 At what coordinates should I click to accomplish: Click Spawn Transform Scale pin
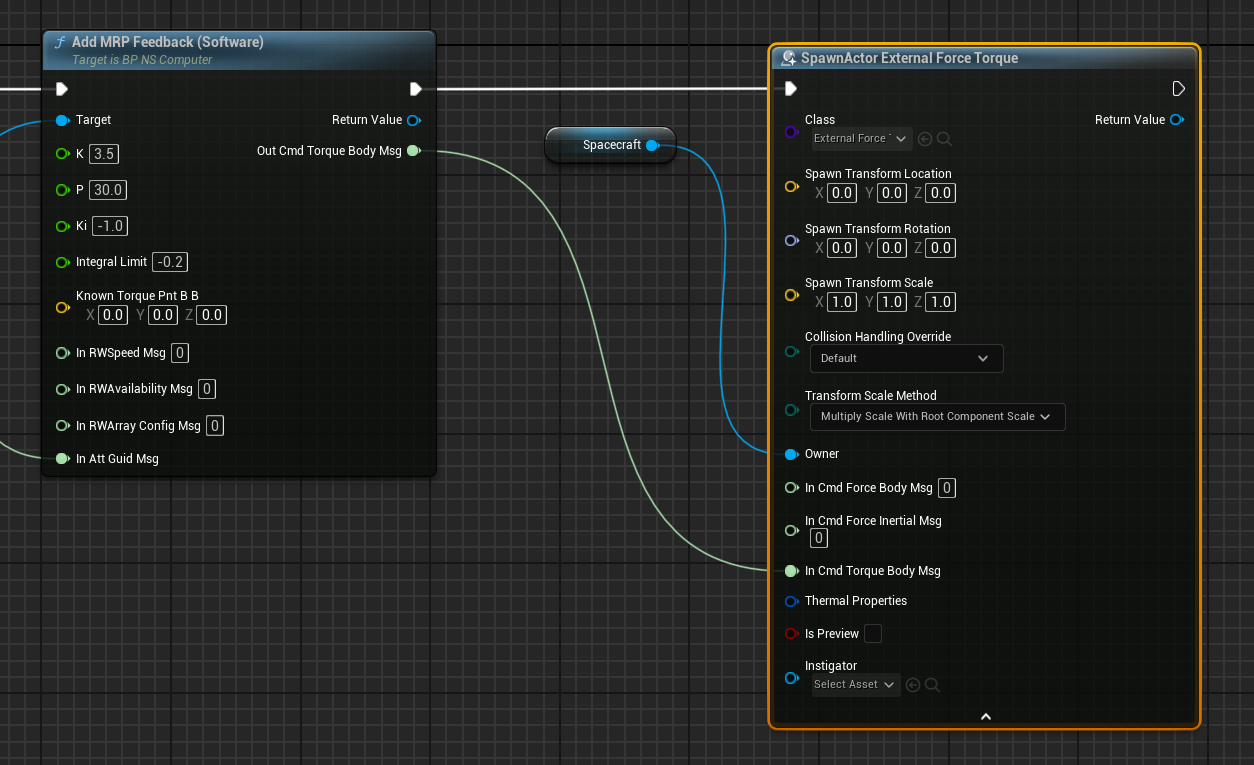(792, 295)
